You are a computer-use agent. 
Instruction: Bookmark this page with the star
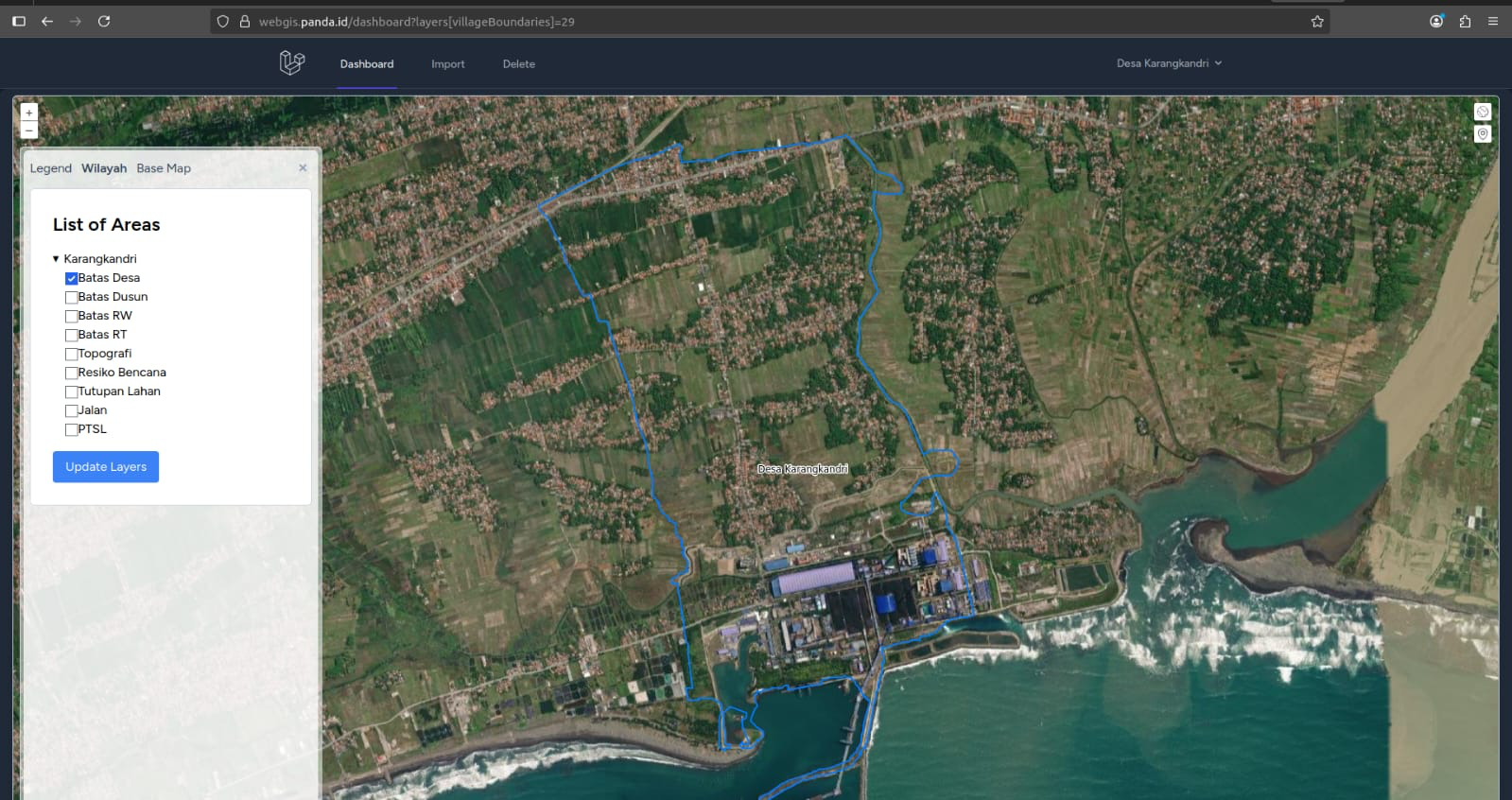(1317, 21)
